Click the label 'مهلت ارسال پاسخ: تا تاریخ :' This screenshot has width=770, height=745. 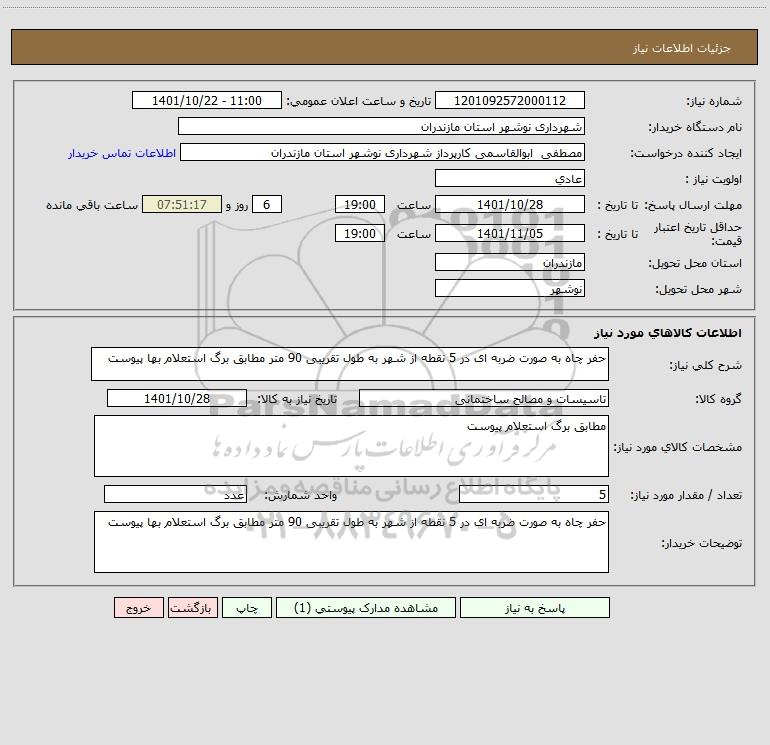(x=669, y=205)
